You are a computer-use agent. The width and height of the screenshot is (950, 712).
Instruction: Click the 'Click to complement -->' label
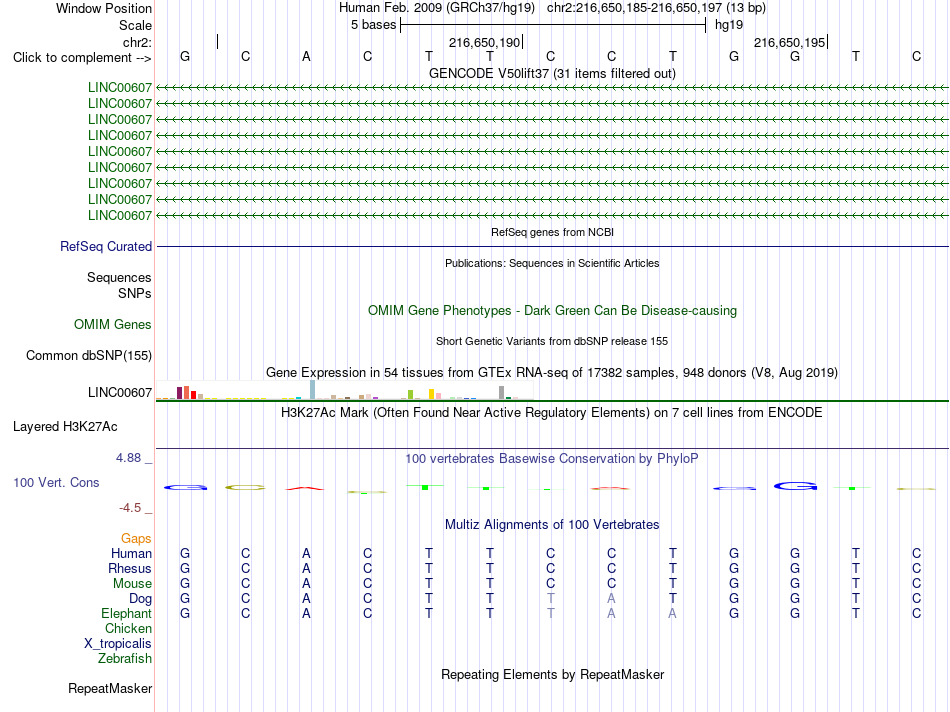(x=82, y=58)
